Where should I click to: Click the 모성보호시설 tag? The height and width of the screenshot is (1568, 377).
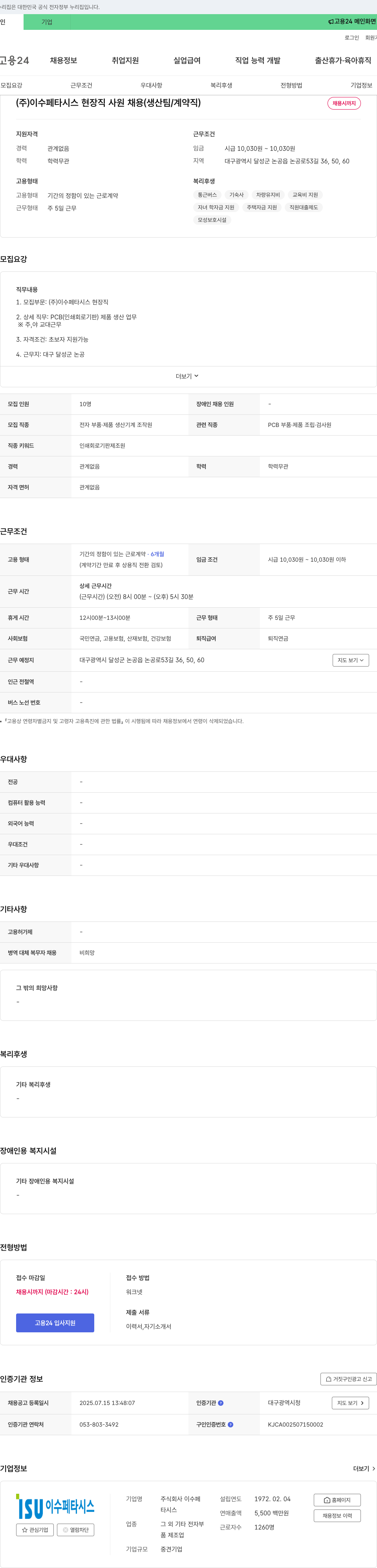(212, 220)
